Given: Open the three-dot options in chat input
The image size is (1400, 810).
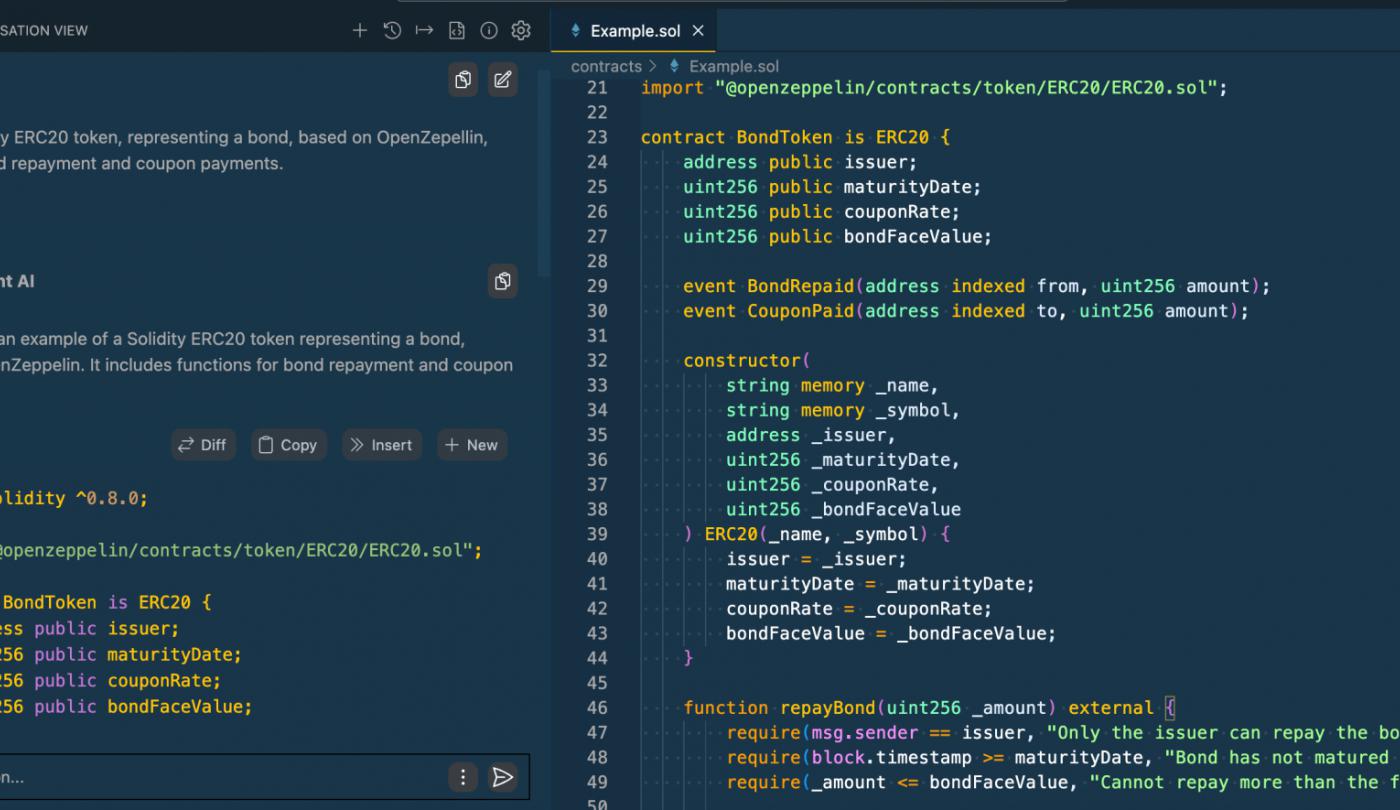Looking at the screenshot, I should (x=462, y=777).
